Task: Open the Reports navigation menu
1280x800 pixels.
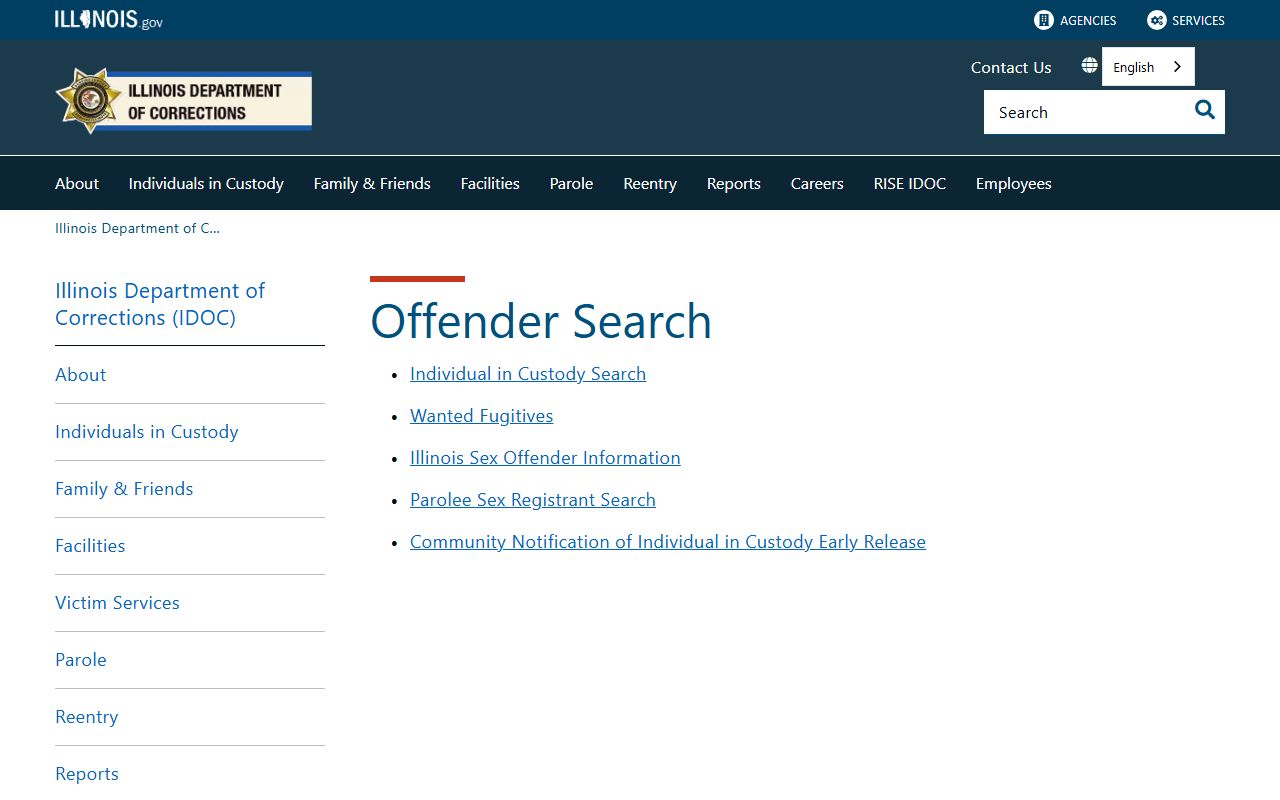Action: [734, 183]
